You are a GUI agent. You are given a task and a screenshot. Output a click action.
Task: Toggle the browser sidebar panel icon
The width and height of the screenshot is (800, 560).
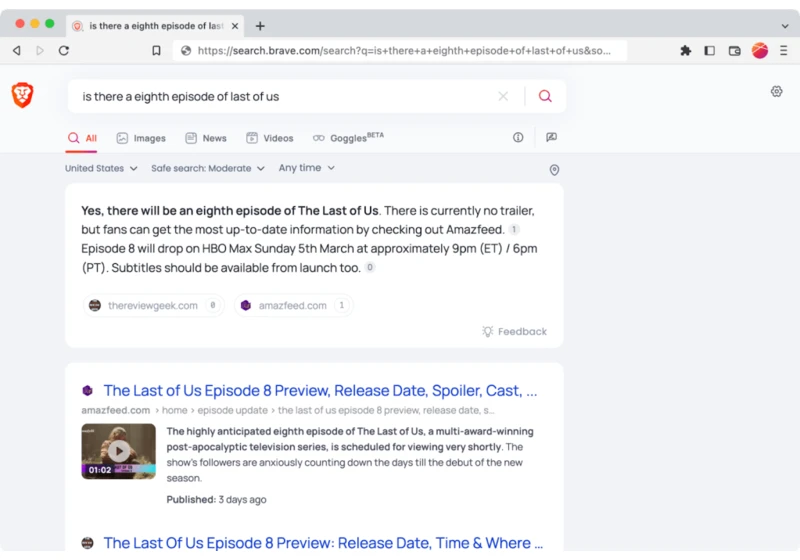[709, 50]
